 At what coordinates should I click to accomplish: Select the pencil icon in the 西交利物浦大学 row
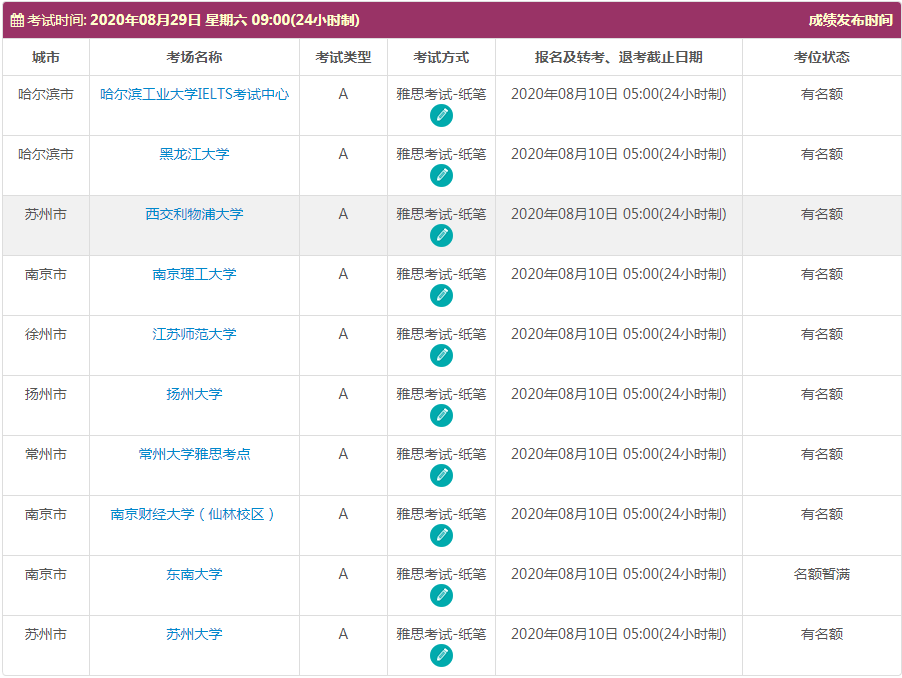coord(441,236)
